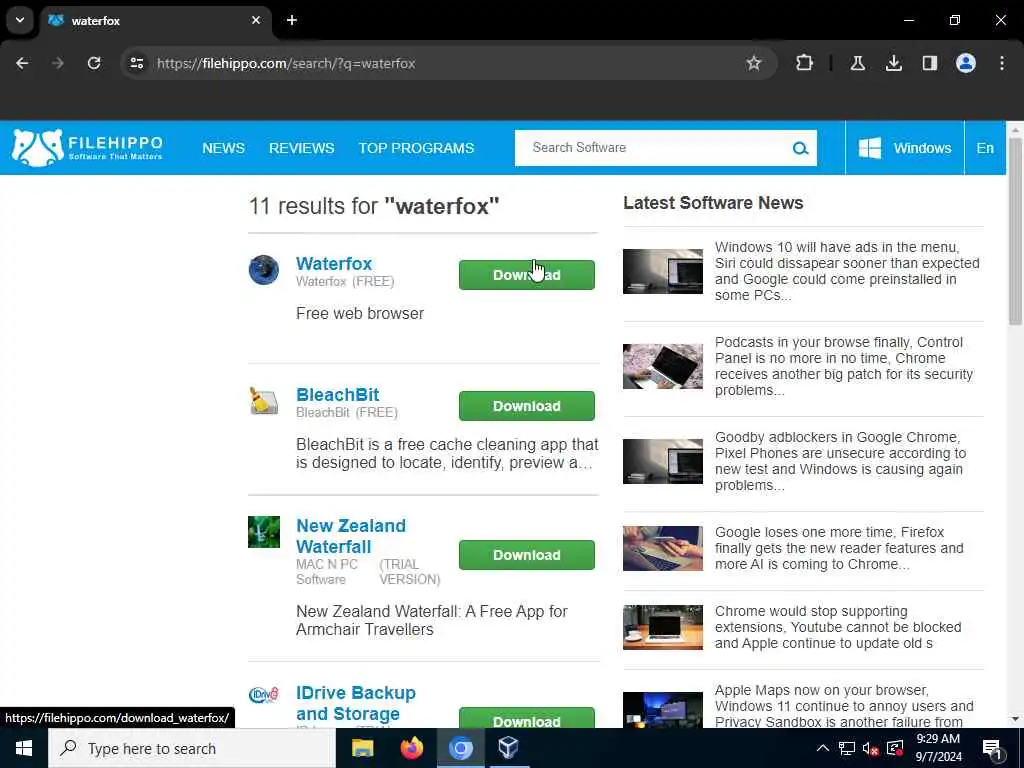
Task: Open the Windows Start menu
Action: pyautogui.click(x=24, y=748)
